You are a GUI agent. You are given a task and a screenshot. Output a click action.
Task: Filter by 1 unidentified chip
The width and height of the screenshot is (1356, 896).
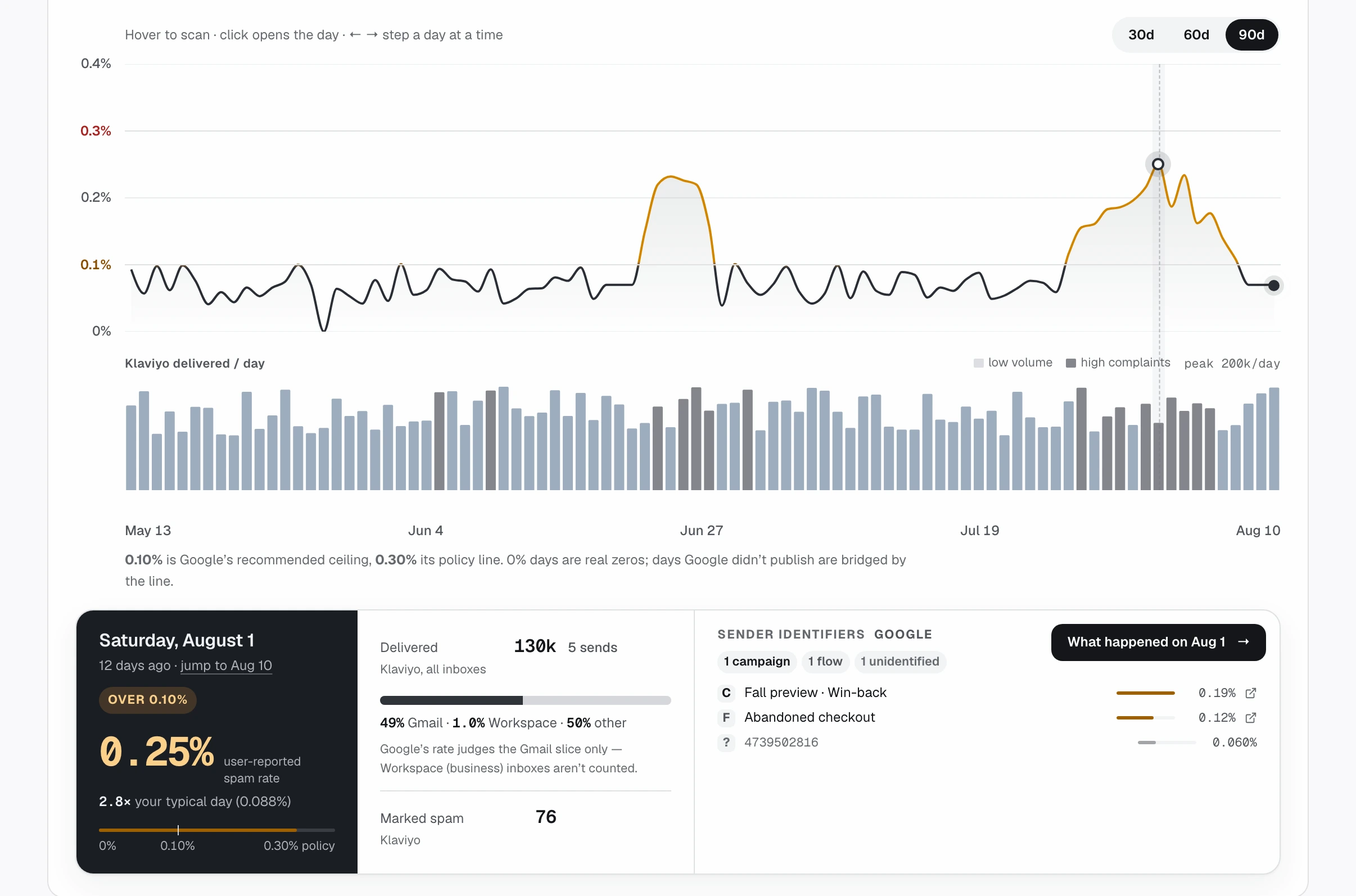pos(900,662)
